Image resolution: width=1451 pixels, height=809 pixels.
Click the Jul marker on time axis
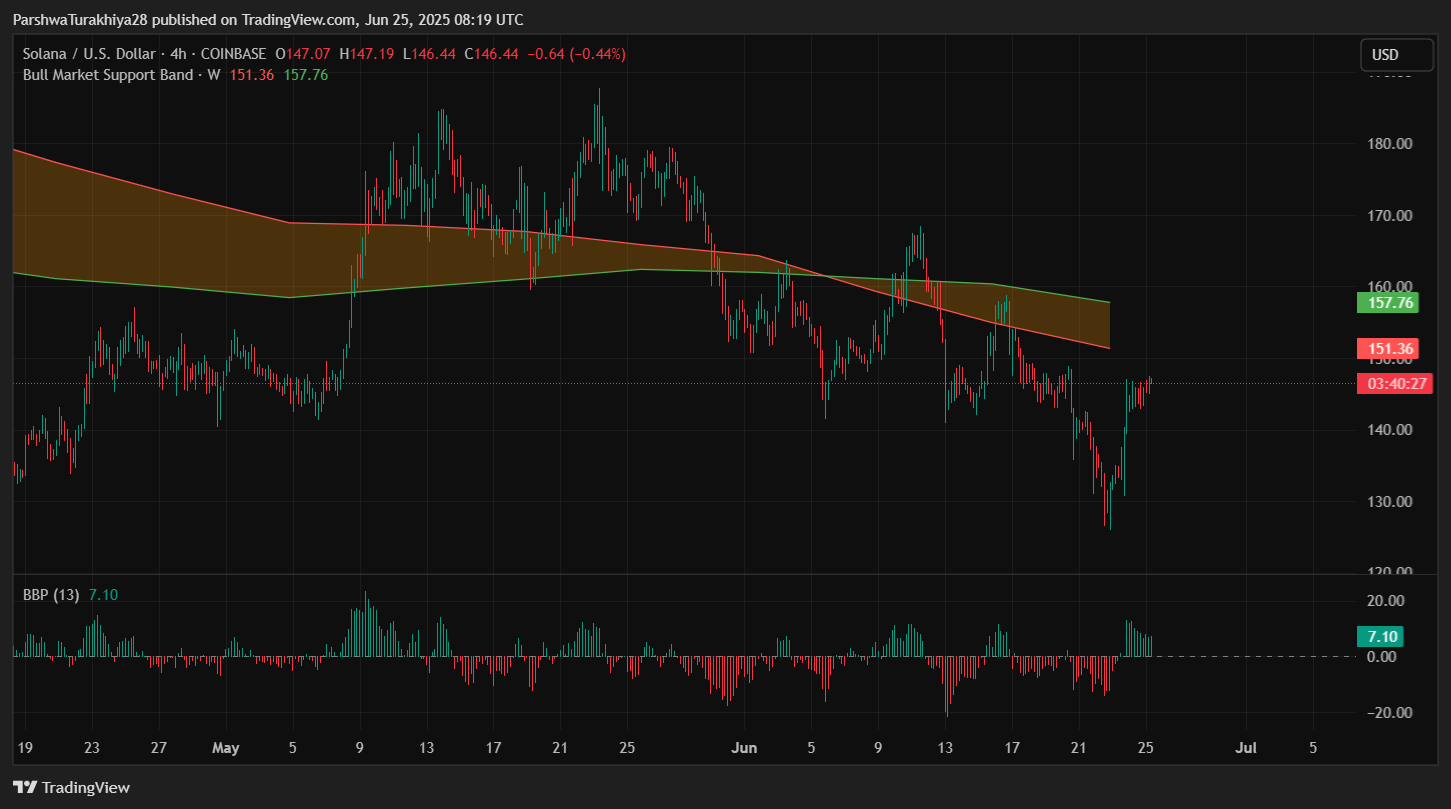(x=1246, y=747)
